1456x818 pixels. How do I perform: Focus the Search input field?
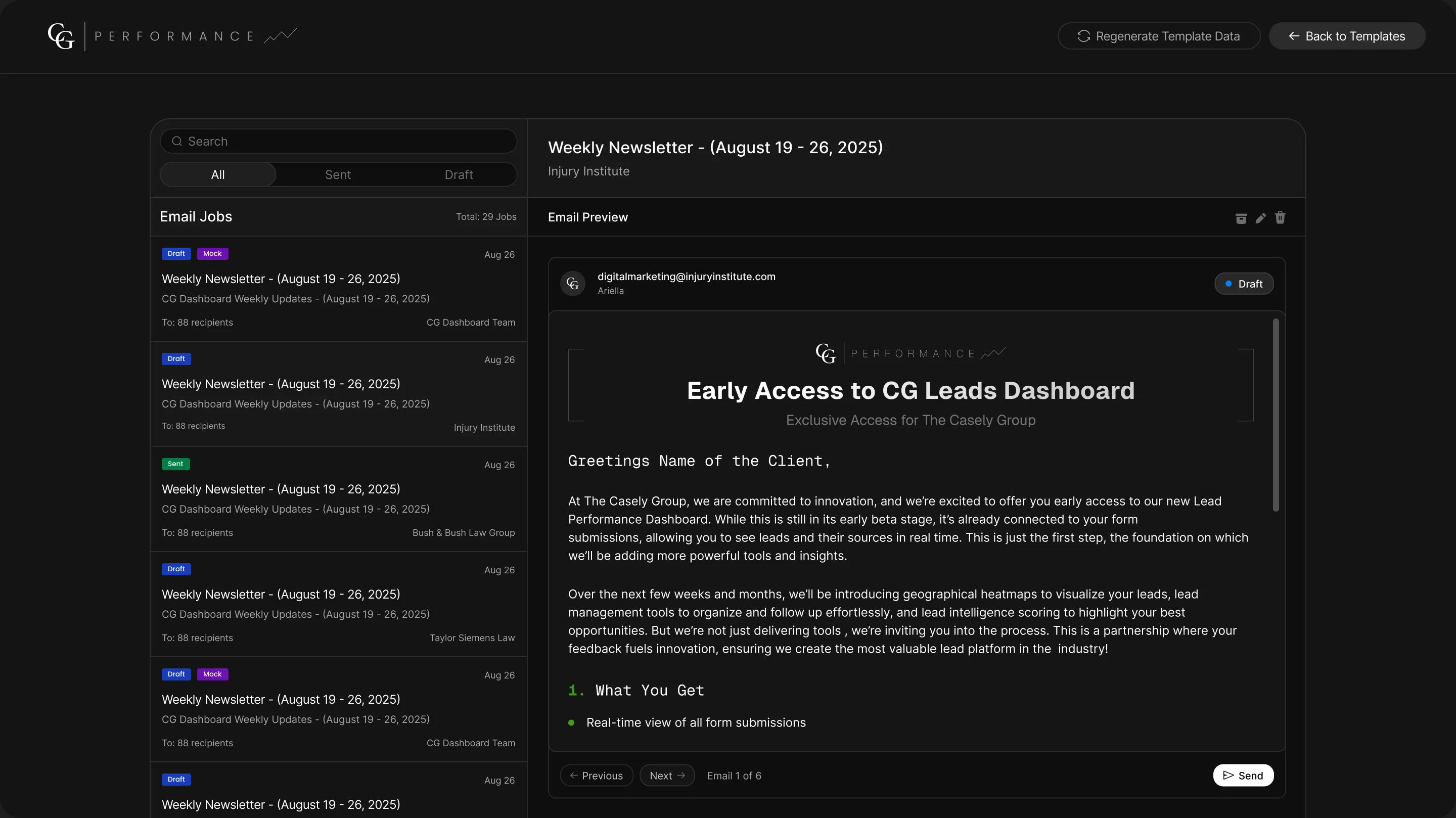click(339, 142)
